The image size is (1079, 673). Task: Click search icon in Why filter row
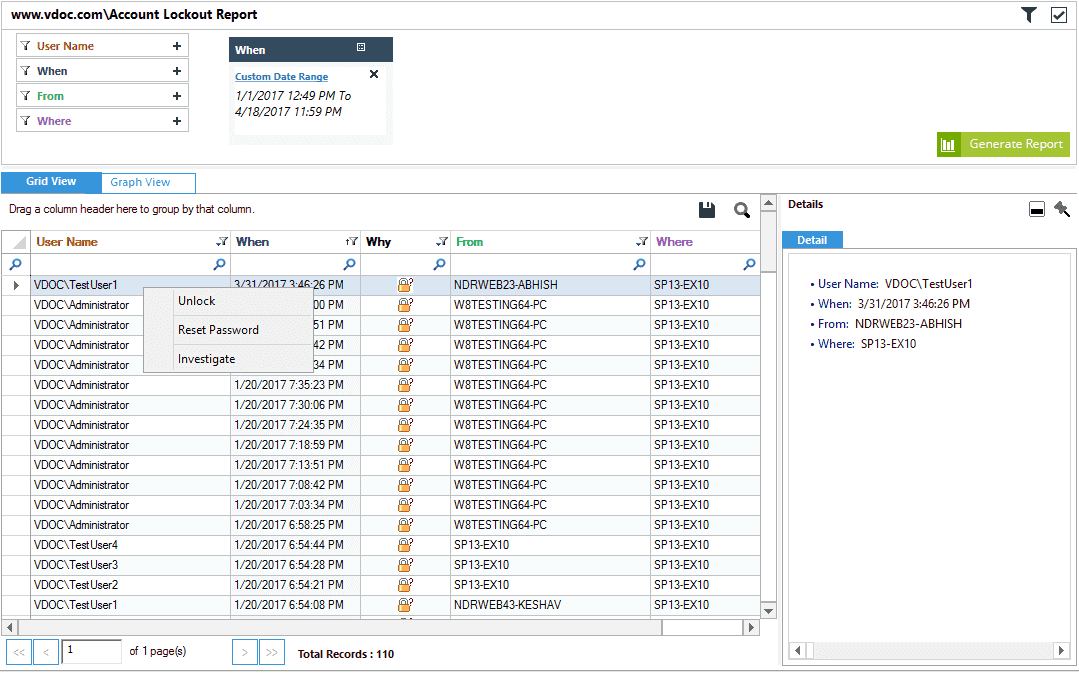(x=439, y=264)
